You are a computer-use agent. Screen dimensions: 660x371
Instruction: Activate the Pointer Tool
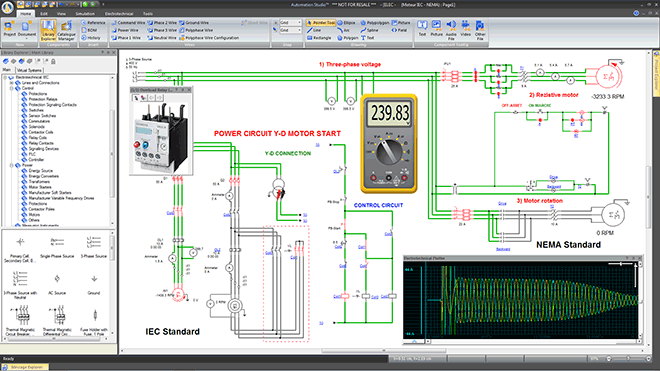(321, 23)
